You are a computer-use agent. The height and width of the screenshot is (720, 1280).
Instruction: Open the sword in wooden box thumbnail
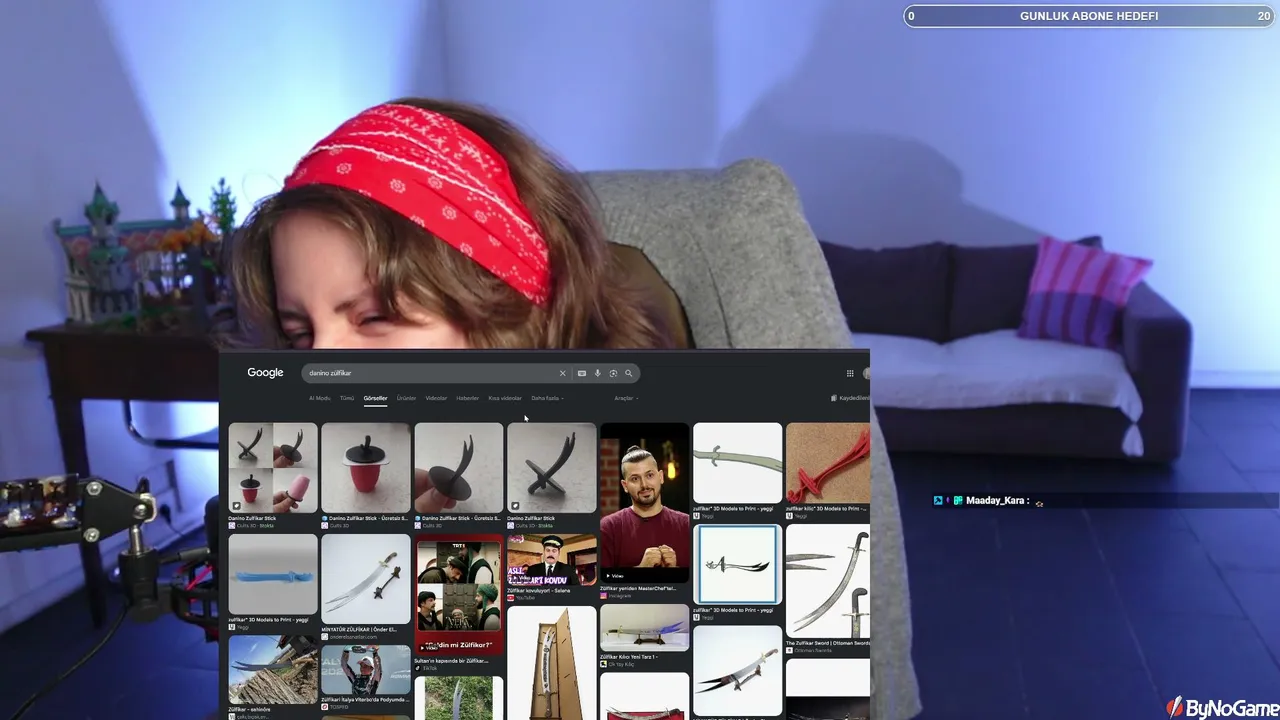[552, 663]
